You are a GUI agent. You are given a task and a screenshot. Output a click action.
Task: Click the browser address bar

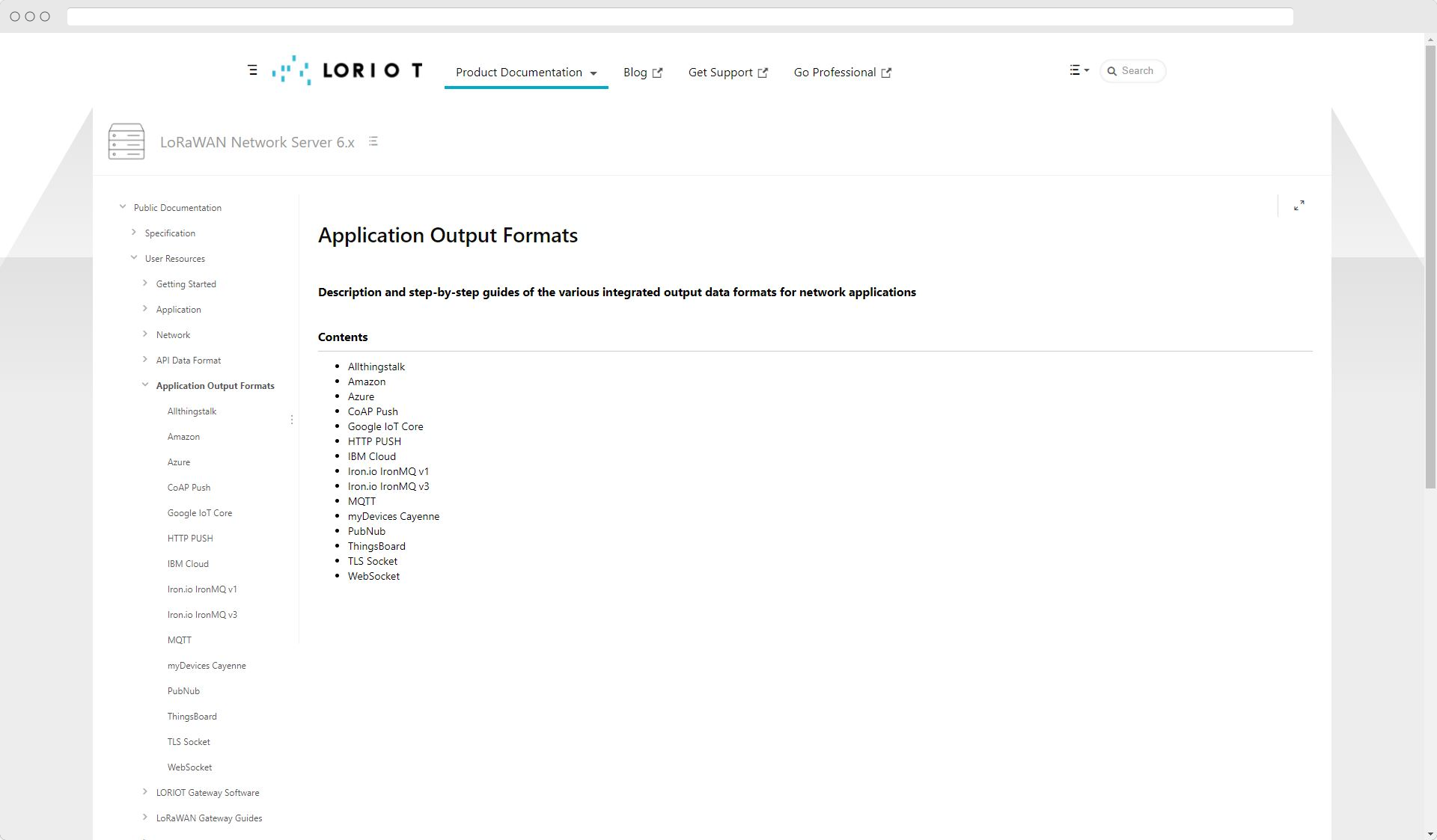tap(680, 16)
